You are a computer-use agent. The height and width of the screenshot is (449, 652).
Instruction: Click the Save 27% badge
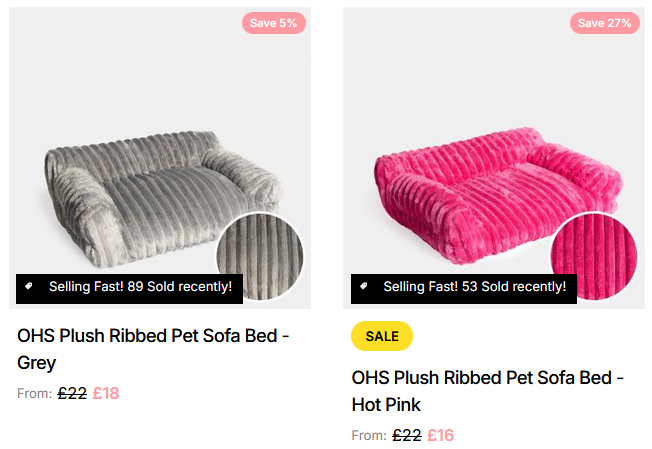pos(604,23)
